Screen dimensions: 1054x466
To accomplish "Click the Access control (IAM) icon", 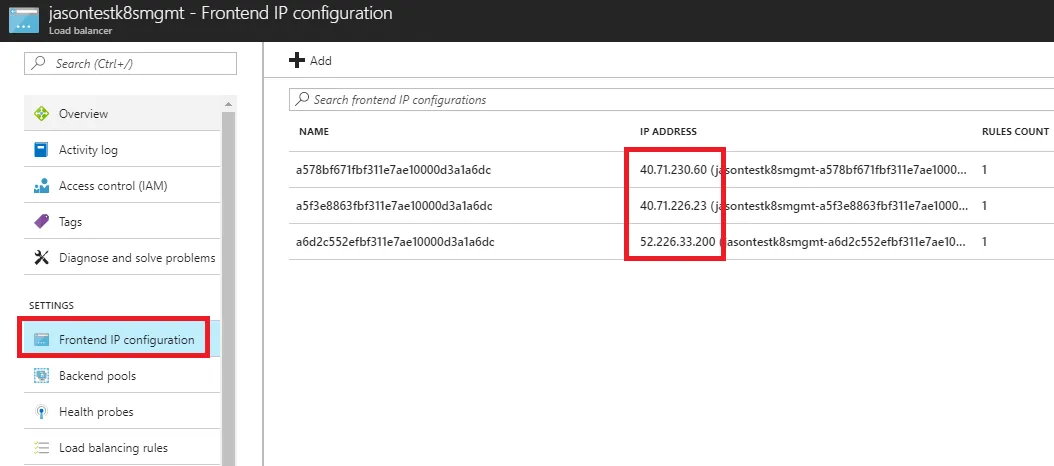I will pyautogui.click(x=41, y=186).
